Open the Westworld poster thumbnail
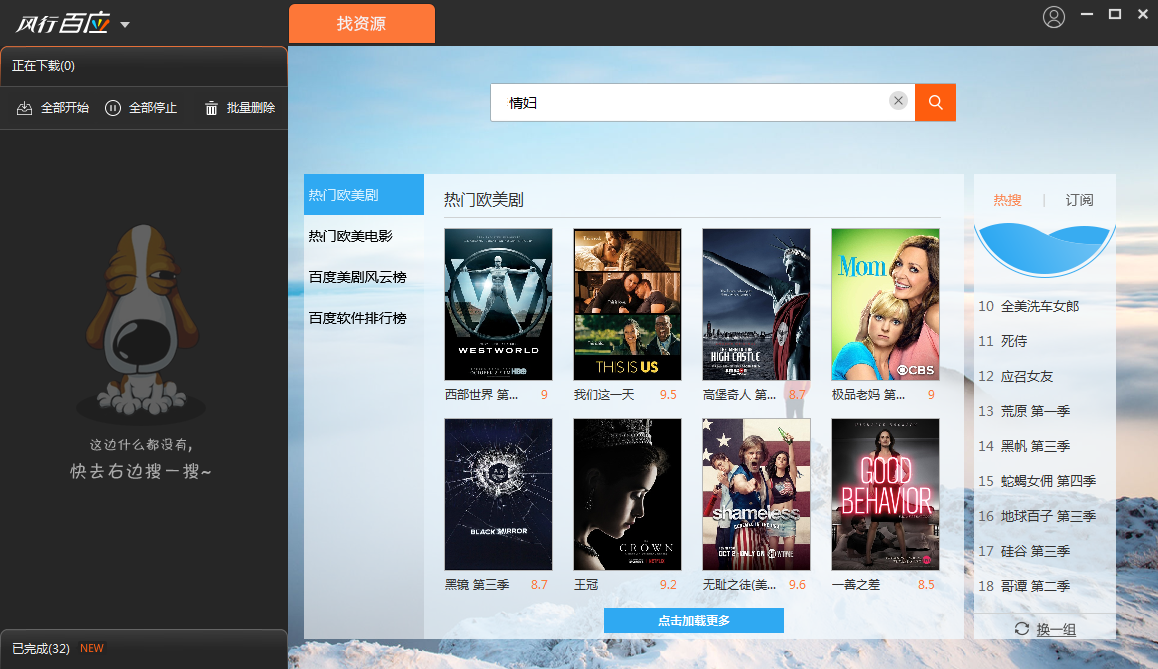The width and height of the screenshot is (1158, 669). coord(499,304)
